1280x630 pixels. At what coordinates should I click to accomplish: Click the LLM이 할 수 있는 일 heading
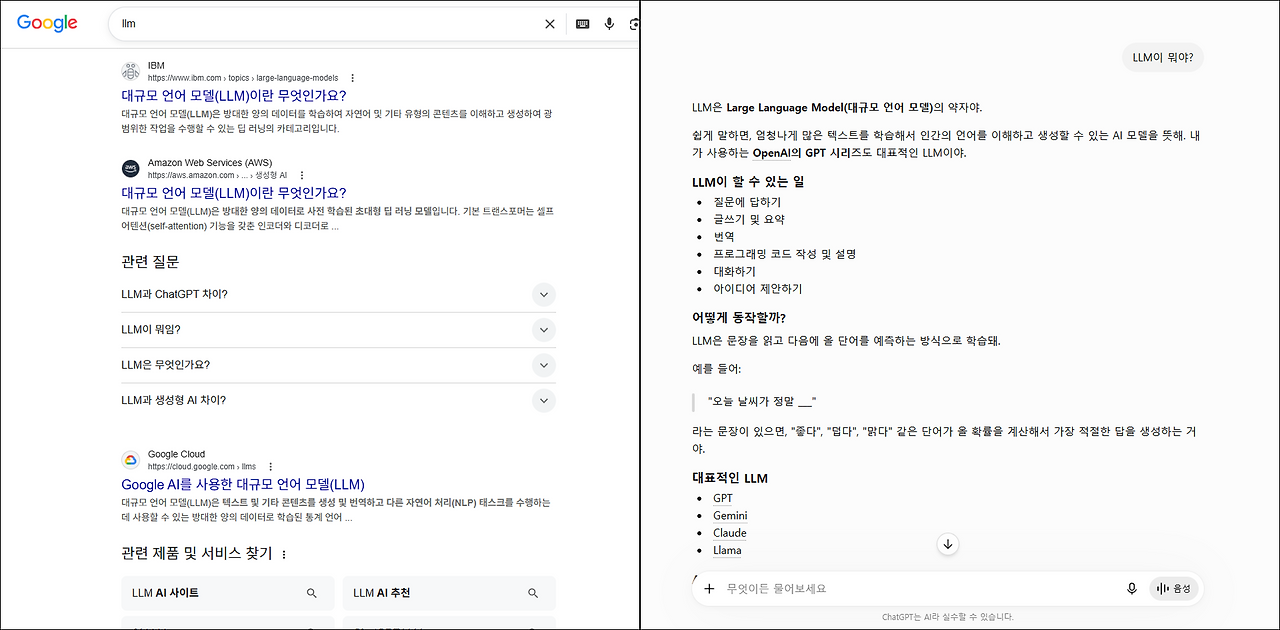click(x=748, y=182)
